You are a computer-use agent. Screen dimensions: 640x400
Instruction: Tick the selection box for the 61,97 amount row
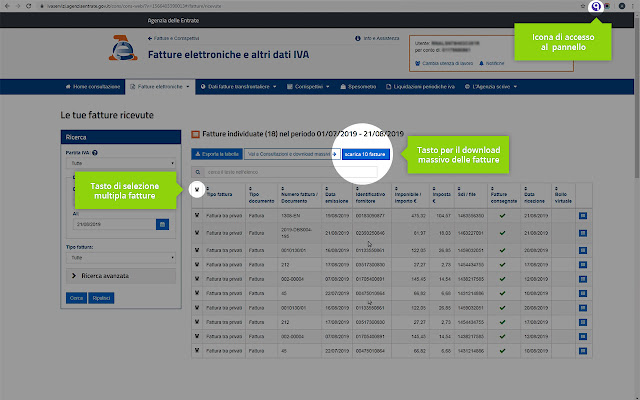click(x=197, y=233)
